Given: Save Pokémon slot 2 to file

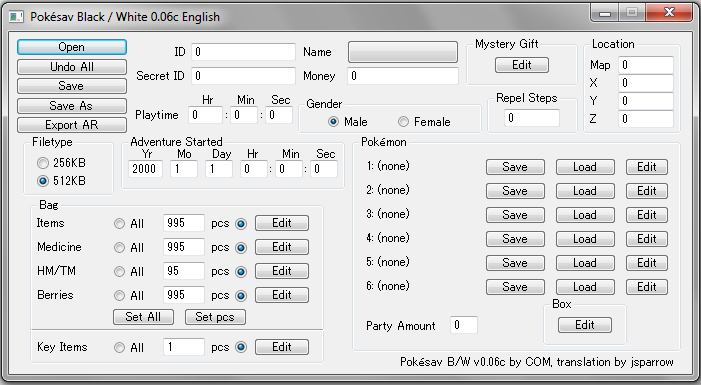Looking at the screenshot, I should click(x=515, y=191).
